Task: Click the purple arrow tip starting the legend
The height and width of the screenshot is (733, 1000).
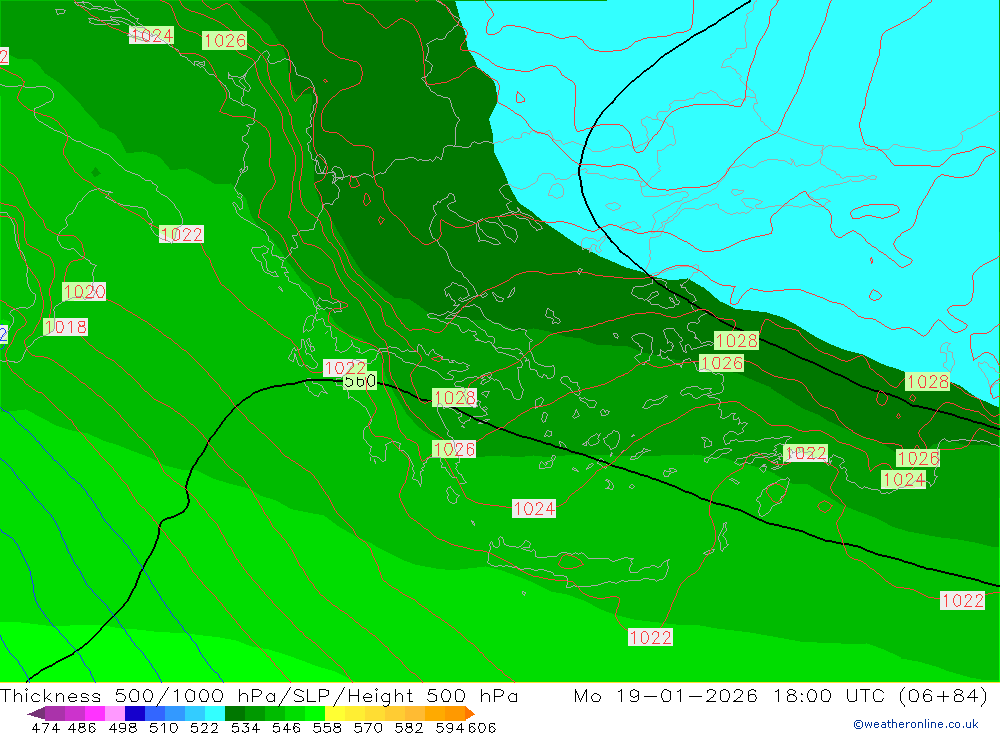Action: [x=36, y=713]
